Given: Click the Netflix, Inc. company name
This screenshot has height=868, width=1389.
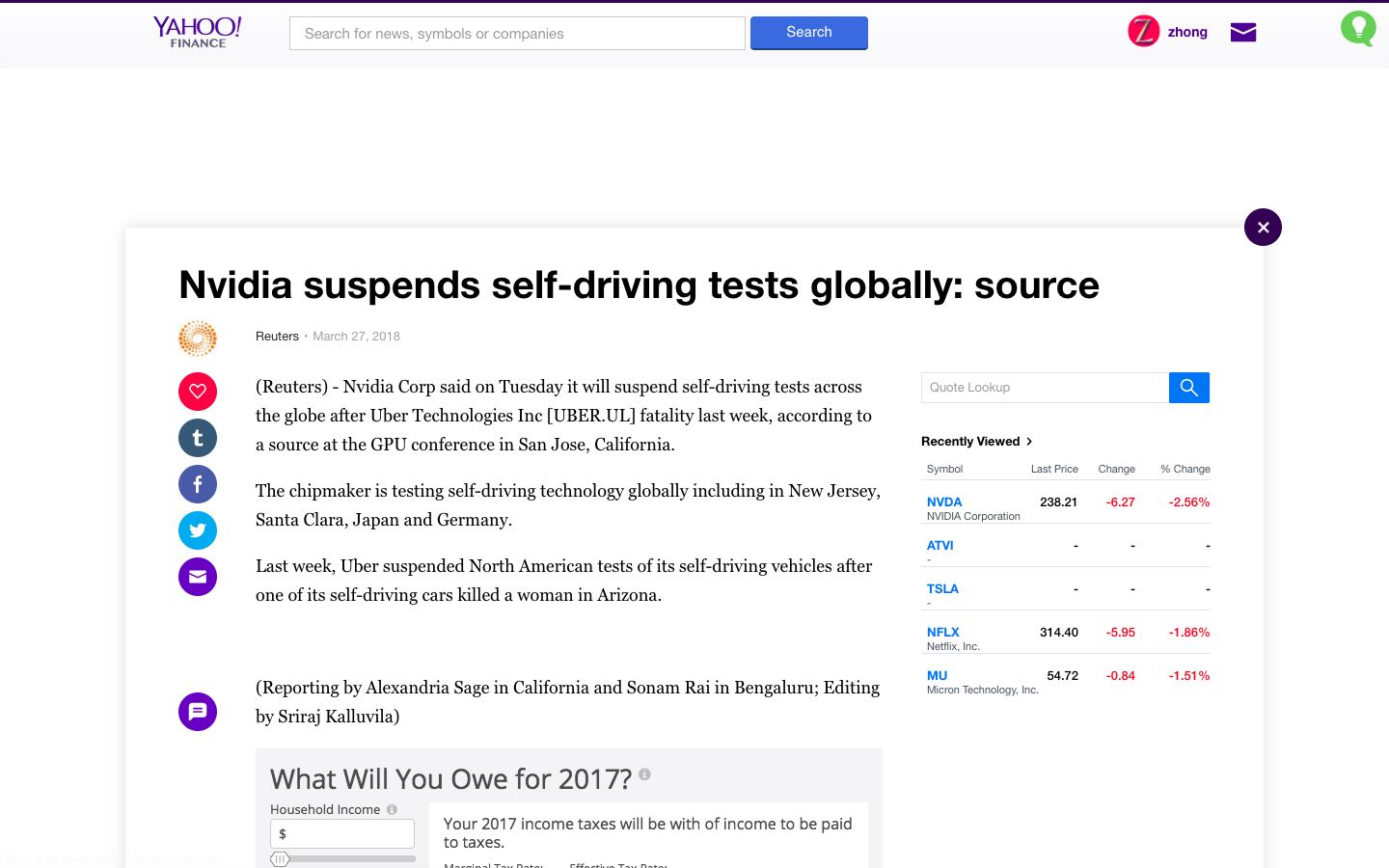Looking at the screenshot, I should click(953, 646).
